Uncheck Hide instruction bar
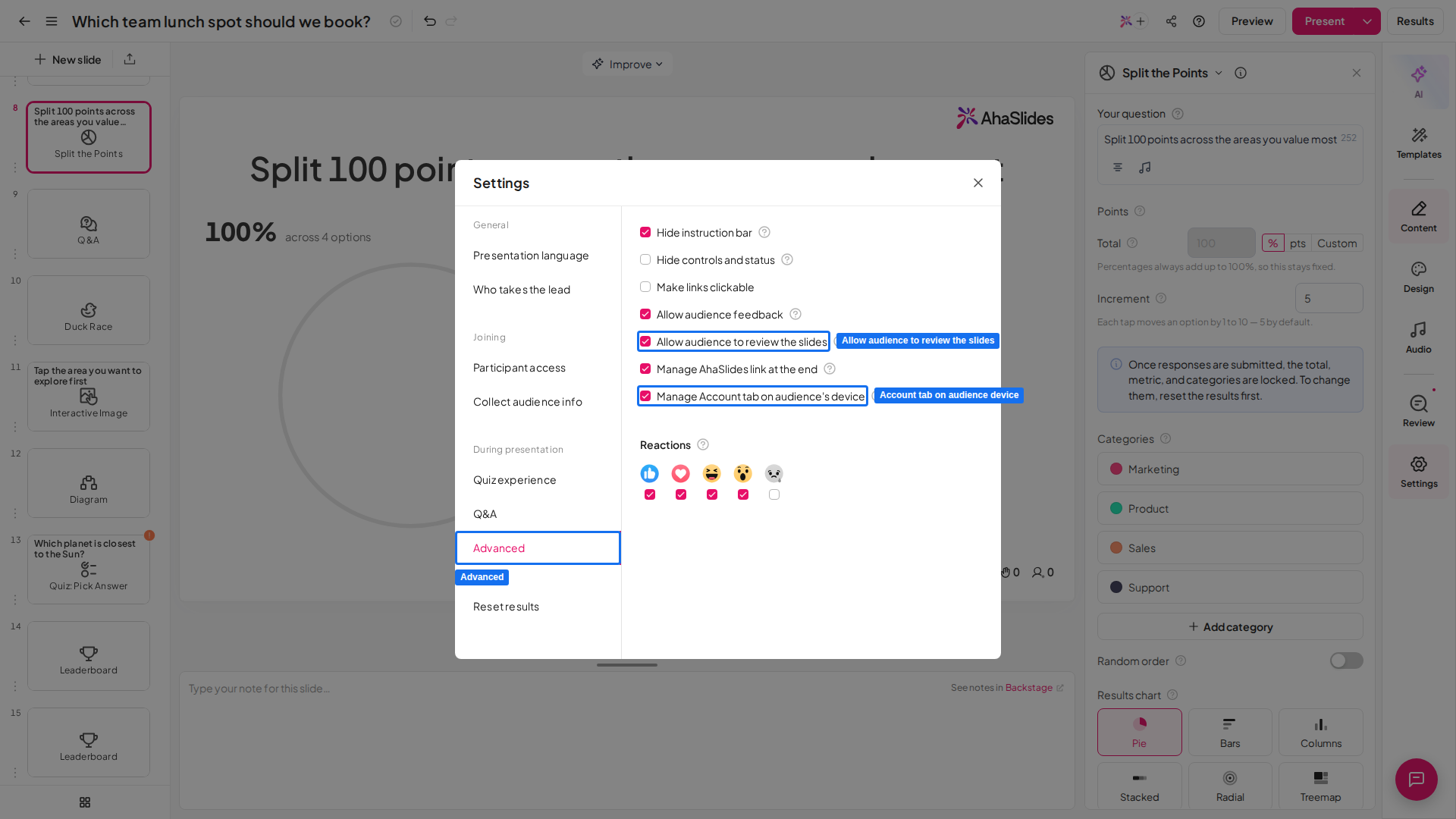Screen dimensions: 1456x819 [645, 232]
